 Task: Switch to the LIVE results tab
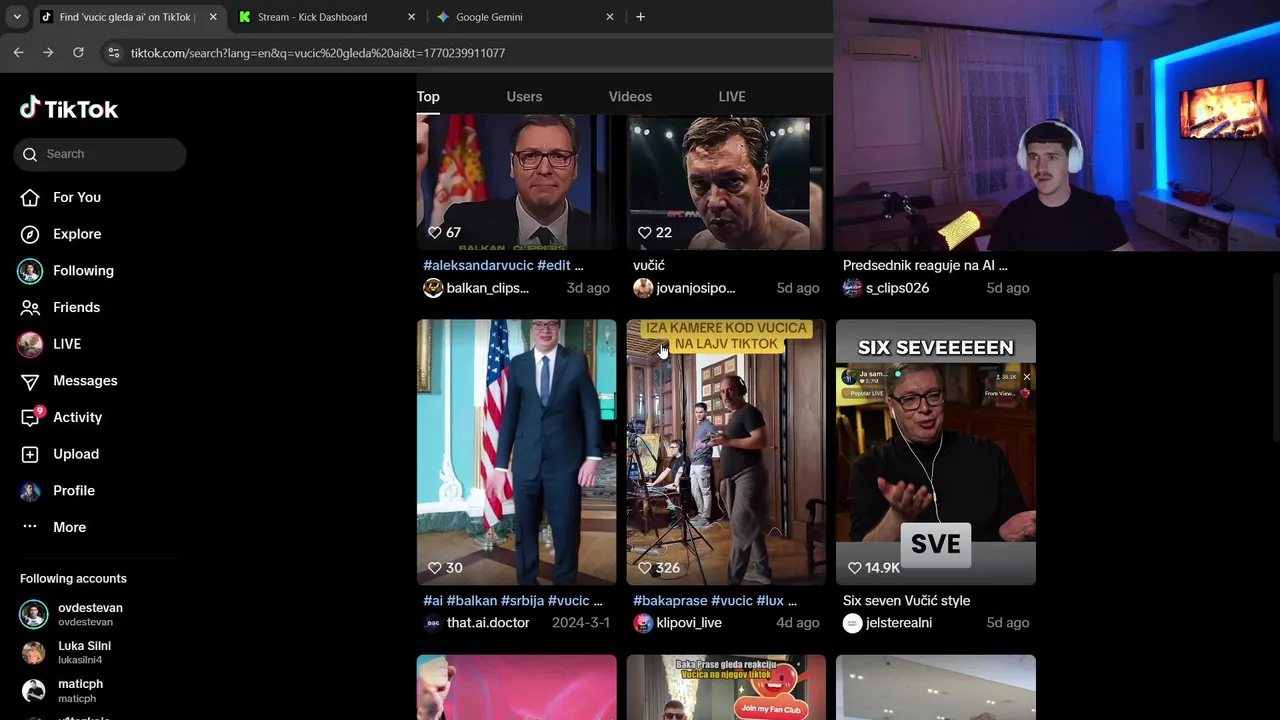pos(732,97)
